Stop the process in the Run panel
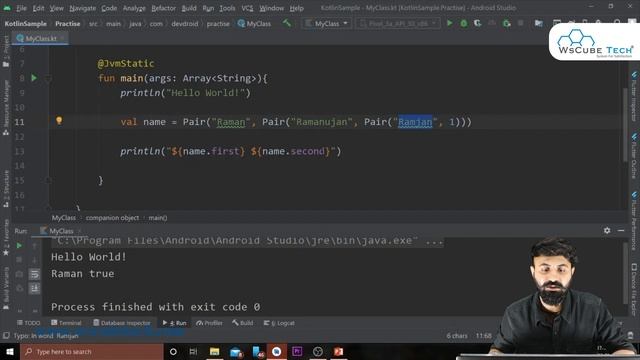The image size is (640, 360). [19, 260]
